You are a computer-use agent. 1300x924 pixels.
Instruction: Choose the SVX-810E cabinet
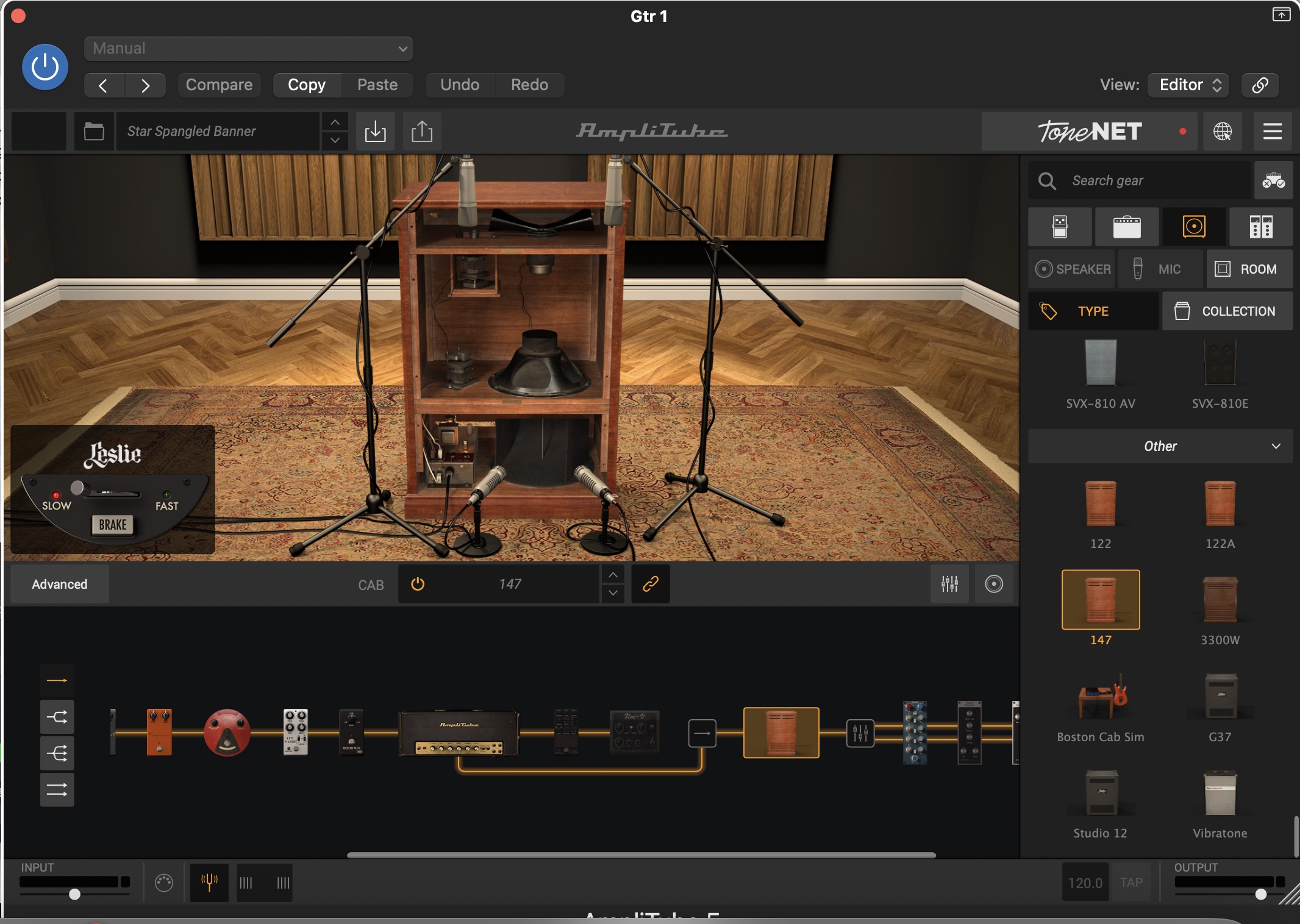1220,374
